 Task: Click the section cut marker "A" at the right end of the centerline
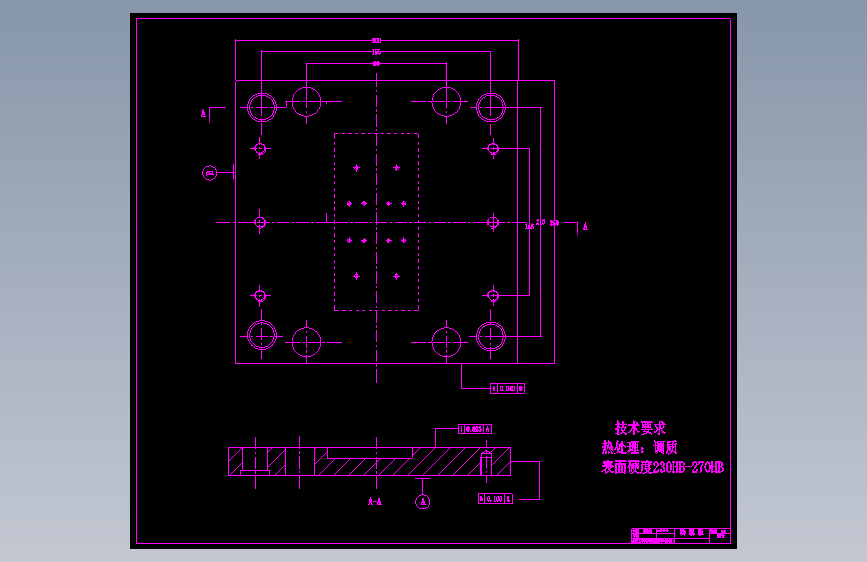[585, 226]
